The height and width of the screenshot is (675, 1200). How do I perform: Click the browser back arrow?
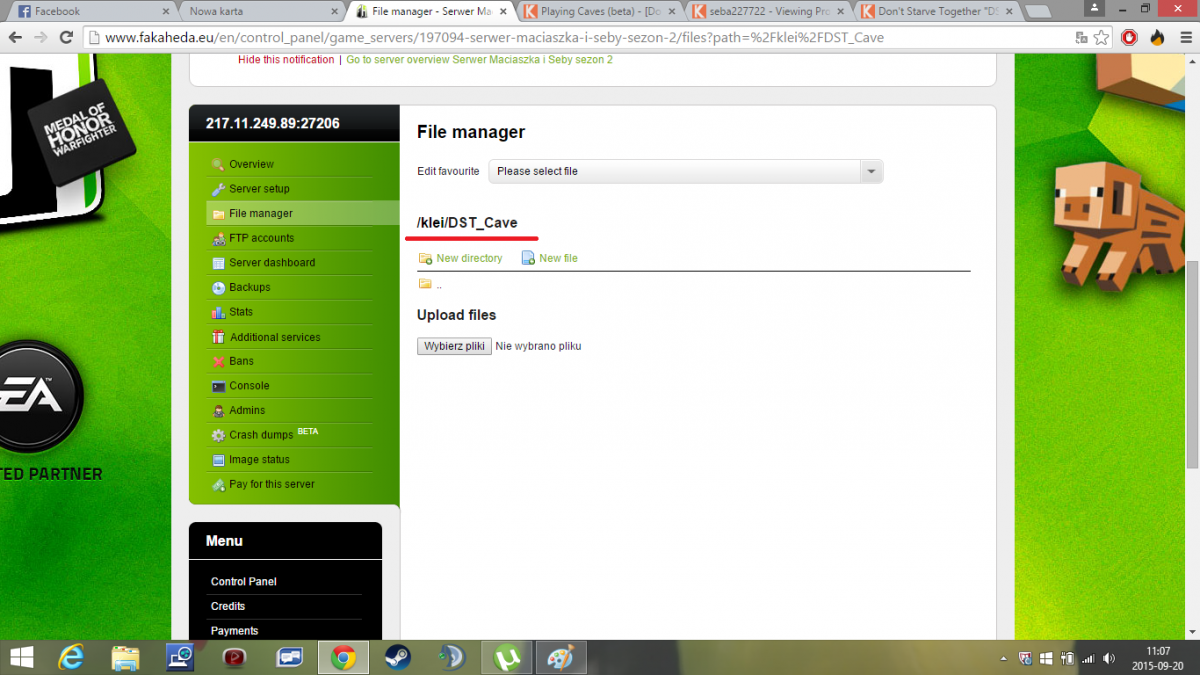pos(15,37)
